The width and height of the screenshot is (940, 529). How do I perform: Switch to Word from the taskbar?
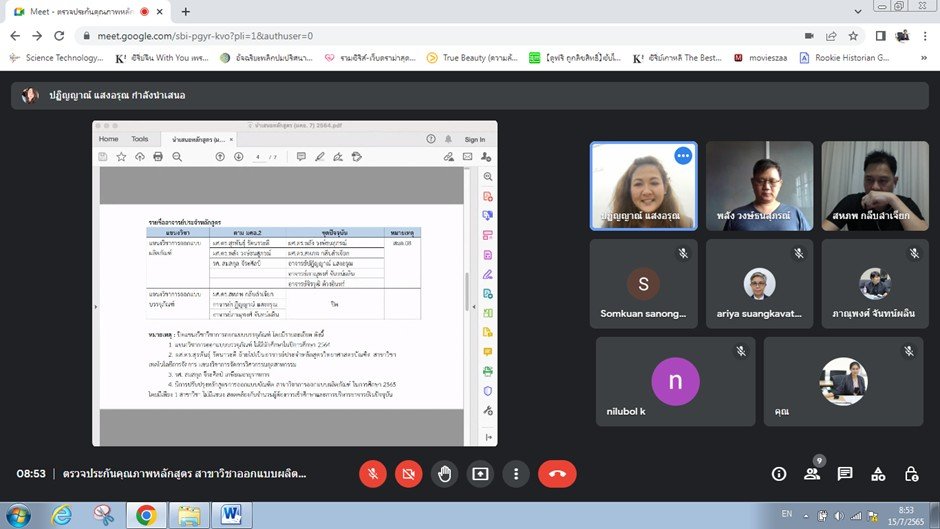point(232,514)
